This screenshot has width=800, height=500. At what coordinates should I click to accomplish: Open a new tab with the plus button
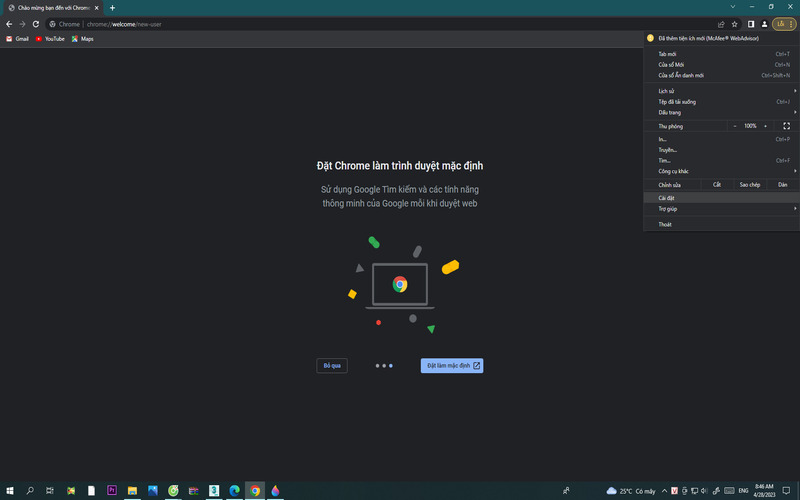[x=112, y=8]
